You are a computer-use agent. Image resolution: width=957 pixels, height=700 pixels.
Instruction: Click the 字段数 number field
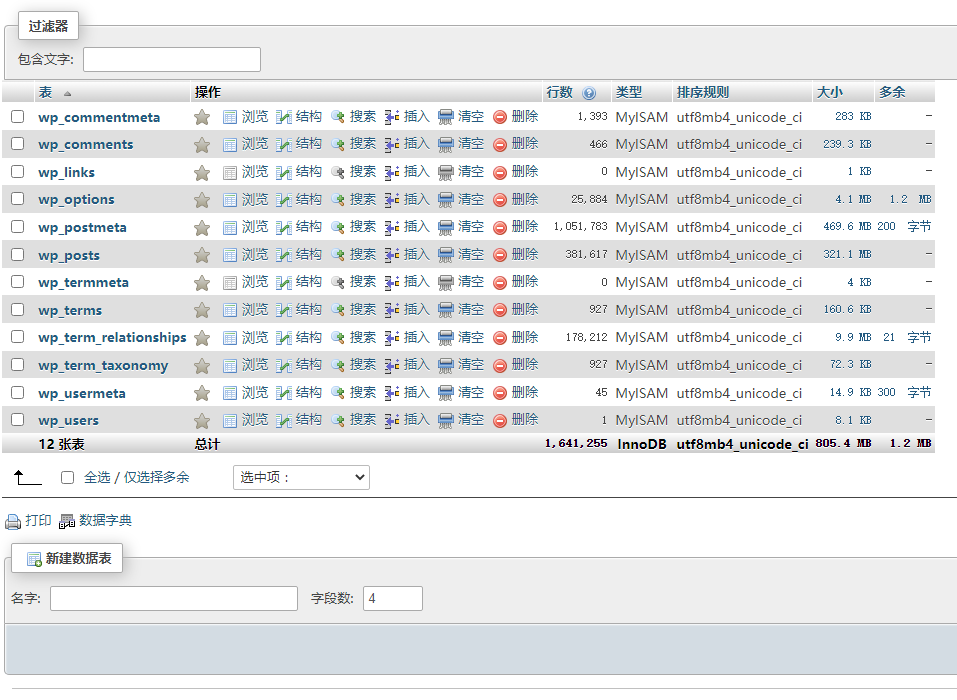pyautogui.click(x=393, y=599)
